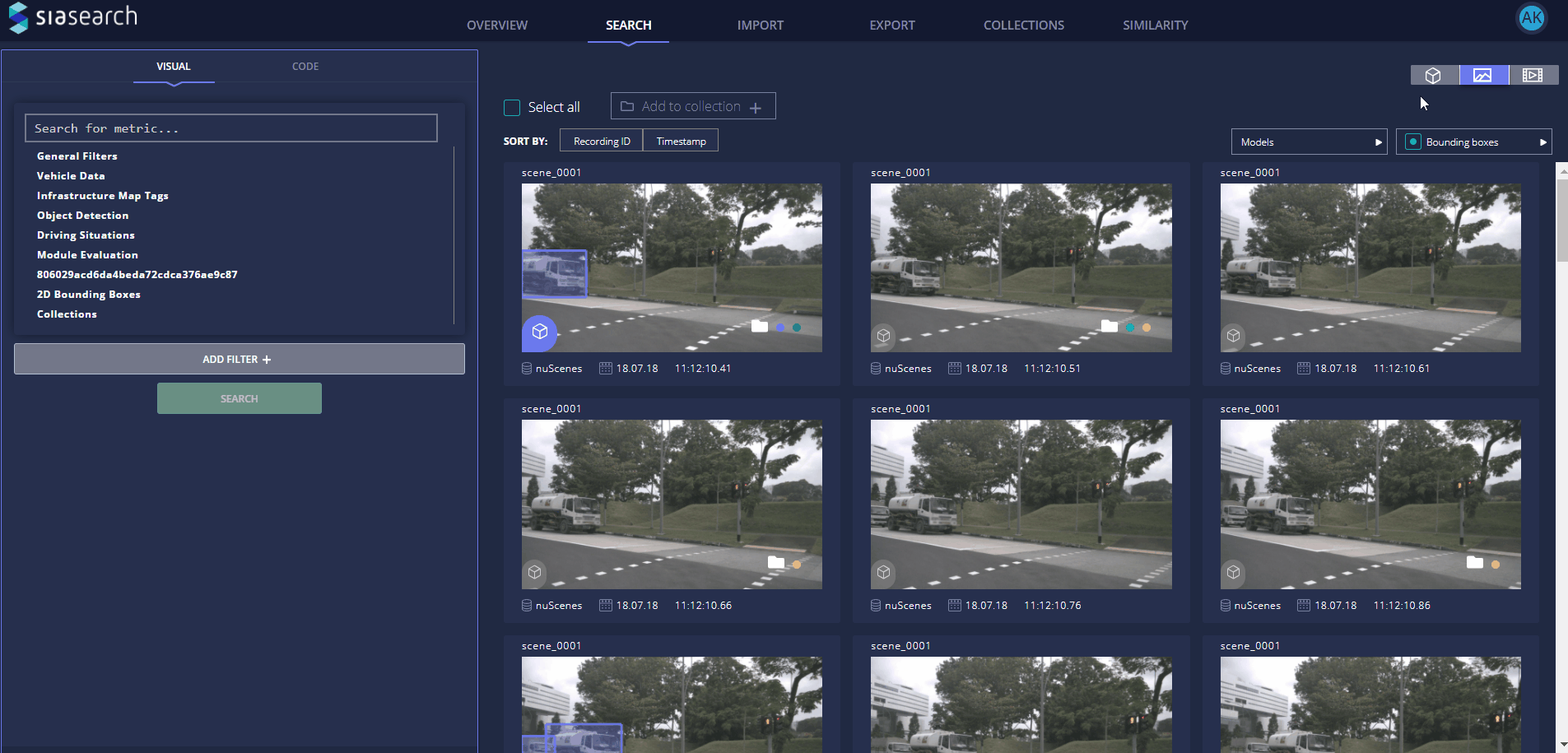
Task: Sort results by Recording ID
Action: tap(602, 141)
